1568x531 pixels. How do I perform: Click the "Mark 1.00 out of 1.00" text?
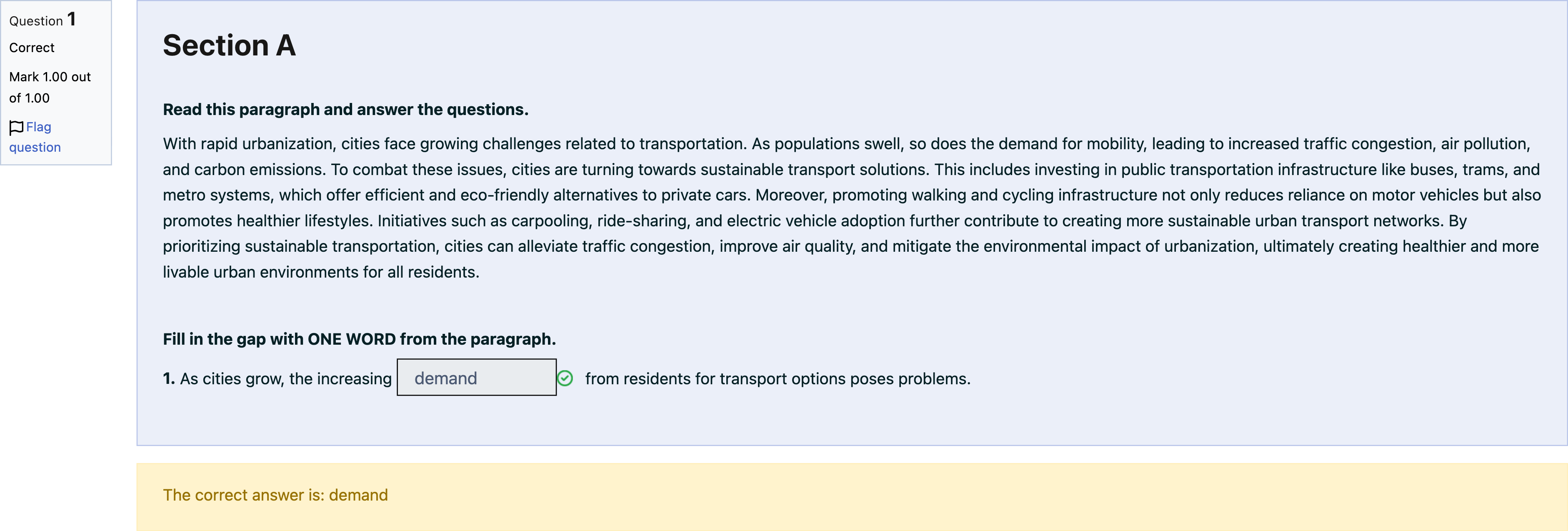pyautogui.click(x=49, y=87)
